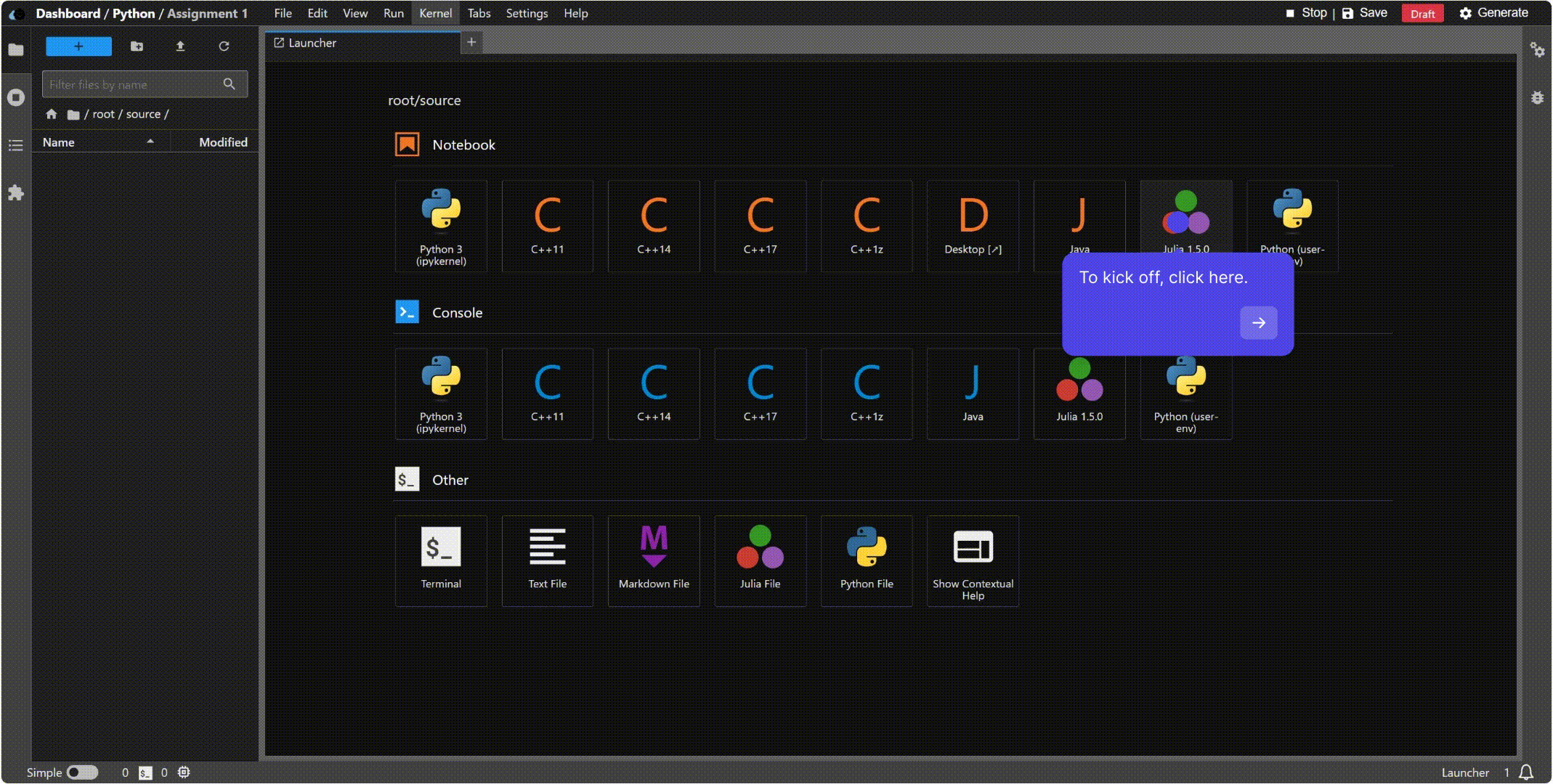Click the notification bell icon
Screen dimensions: 1553x784
tap(1526, 772)
